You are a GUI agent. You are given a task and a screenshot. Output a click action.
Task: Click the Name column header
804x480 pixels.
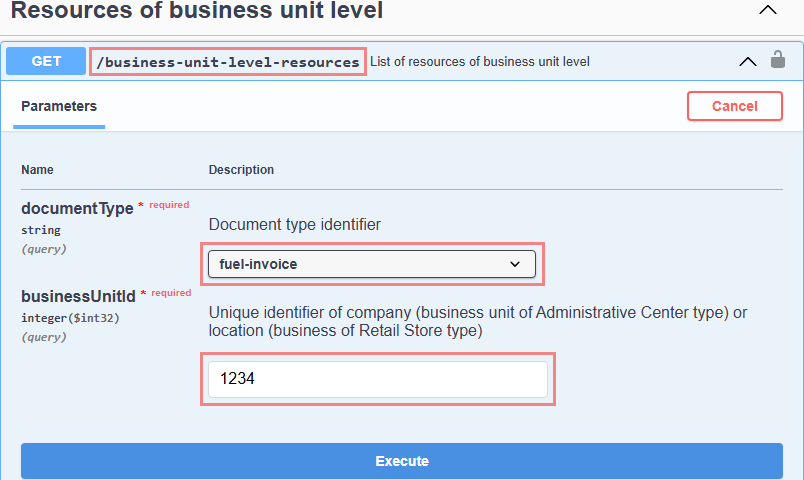pyautogui.click(x=38, y=170)
